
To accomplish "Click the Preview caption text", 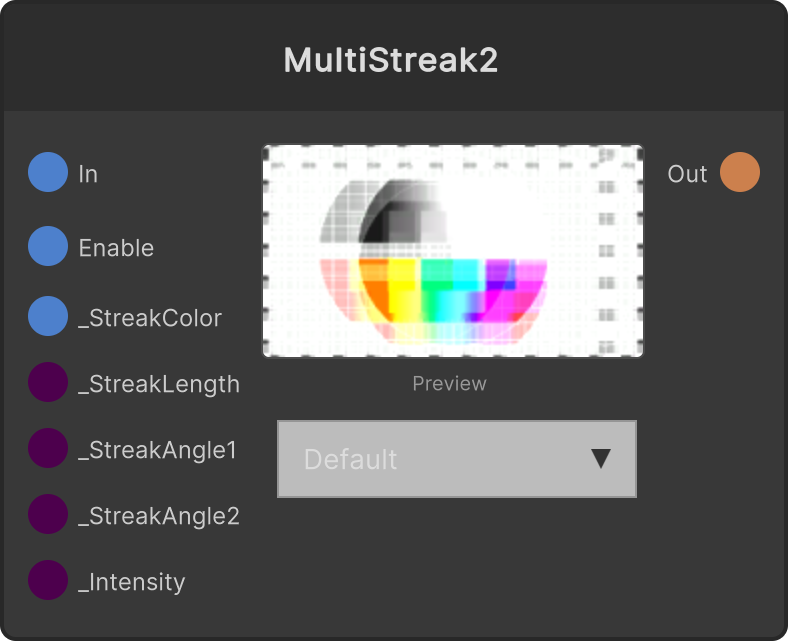I will (x=449, y=384).
